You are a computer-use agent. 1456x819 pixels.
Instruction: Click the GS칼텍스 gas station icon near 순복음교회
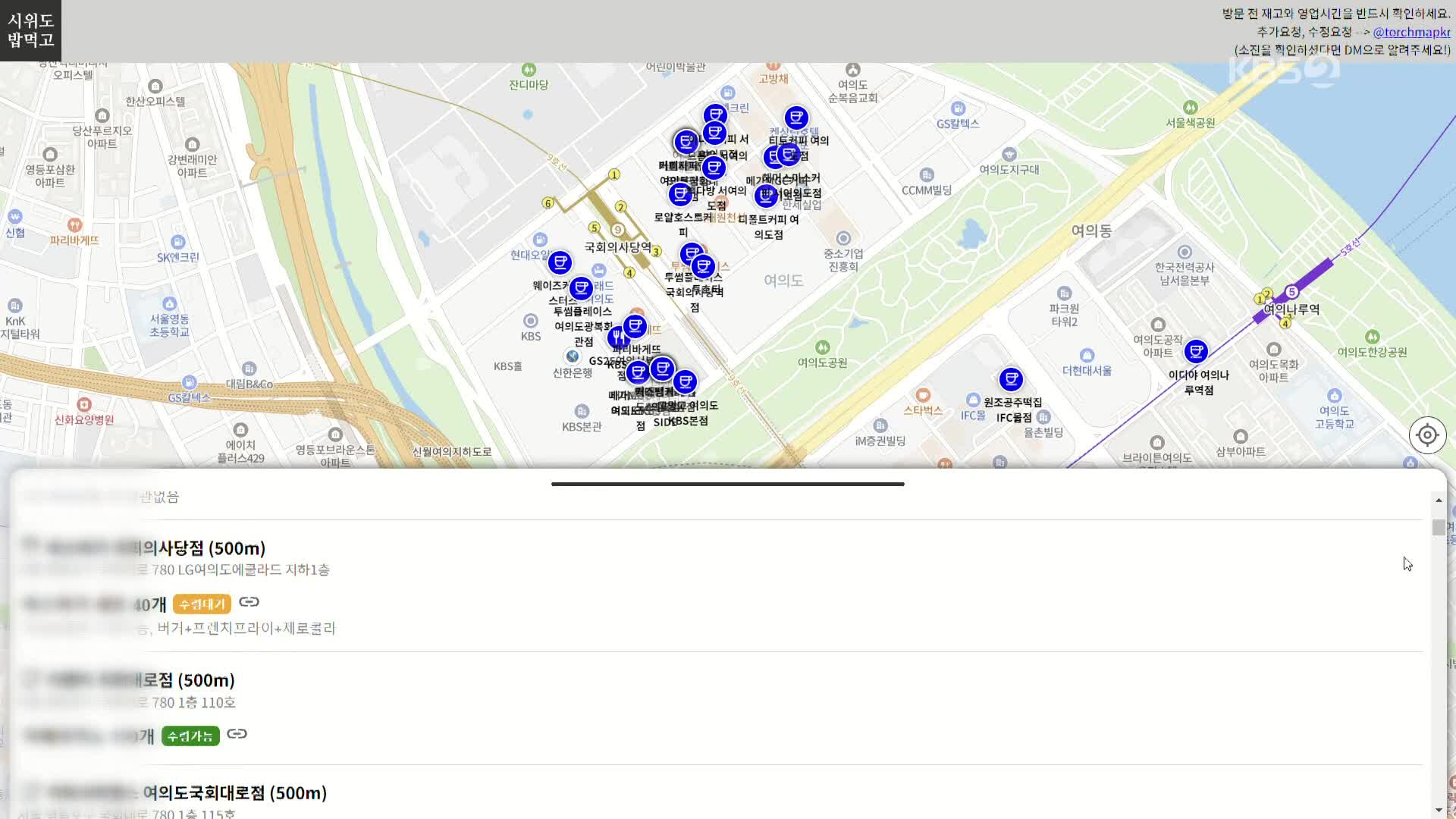coord(959,108)
